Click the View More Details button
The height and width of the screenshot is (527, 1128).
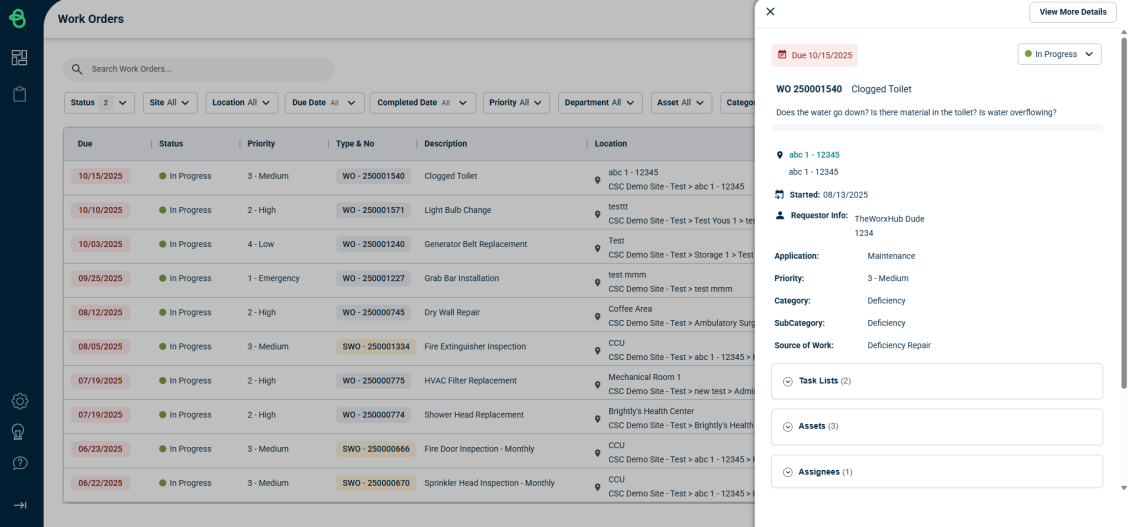pos(1073,12)
